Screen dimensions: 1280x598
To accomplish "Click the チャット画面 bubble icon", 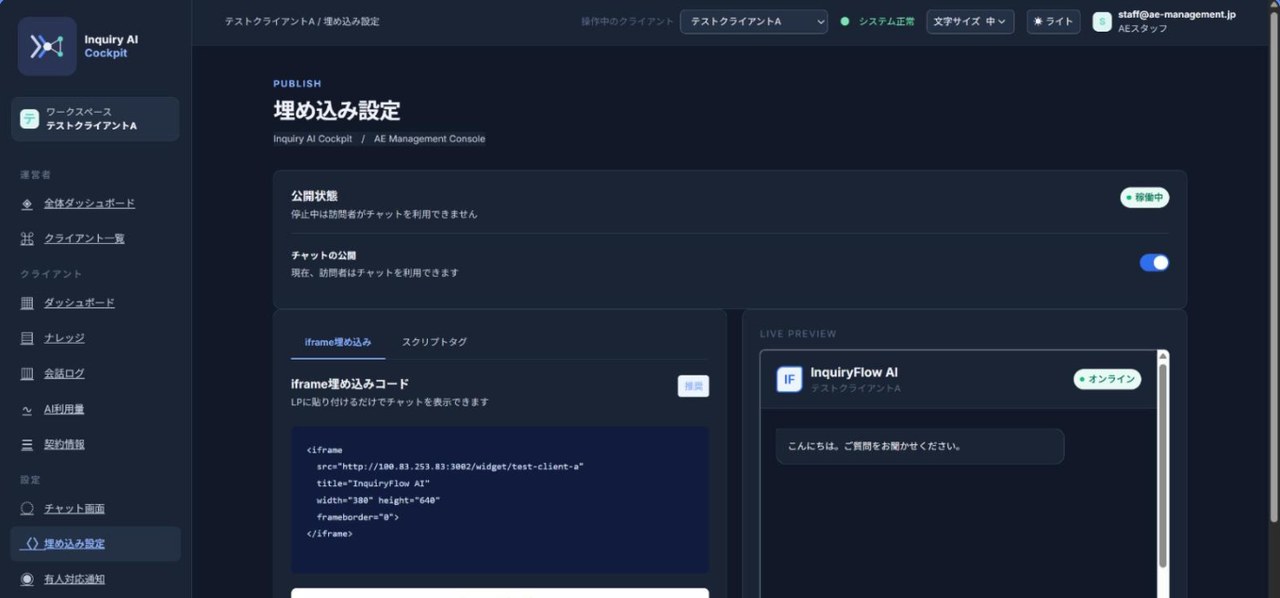I will coord(27,509).
